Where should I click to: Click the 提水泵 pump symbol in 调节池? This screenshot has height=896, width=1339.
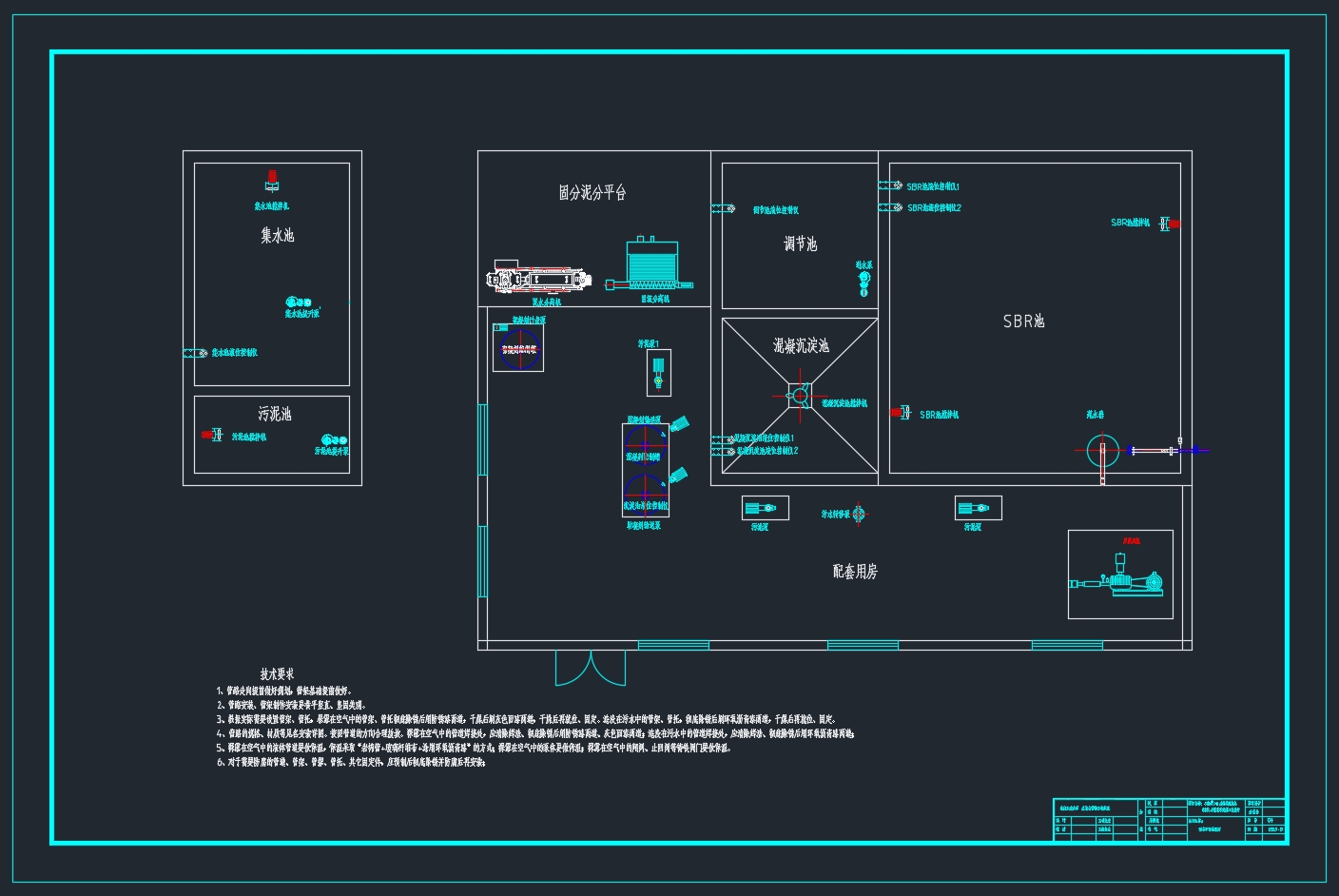click(x=863, y=282)
